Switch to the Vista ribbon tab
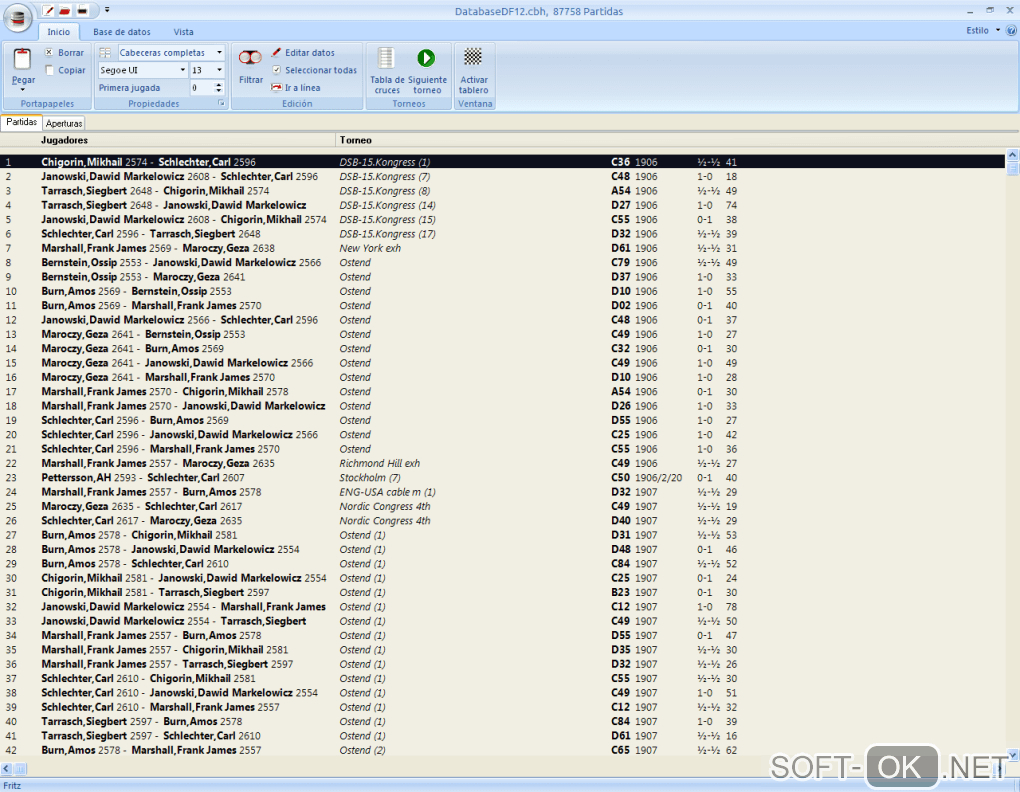This screenshot has width=1020, height=792. 183,32
